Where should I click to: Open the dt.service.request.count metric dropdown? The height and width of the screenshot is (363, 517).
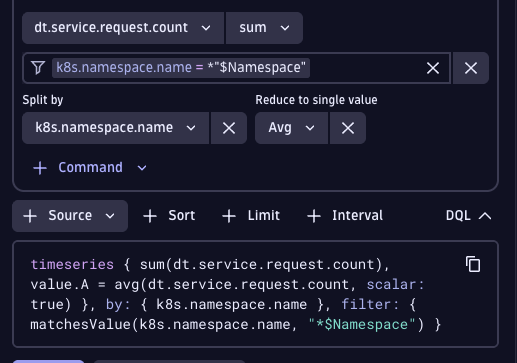123,28
